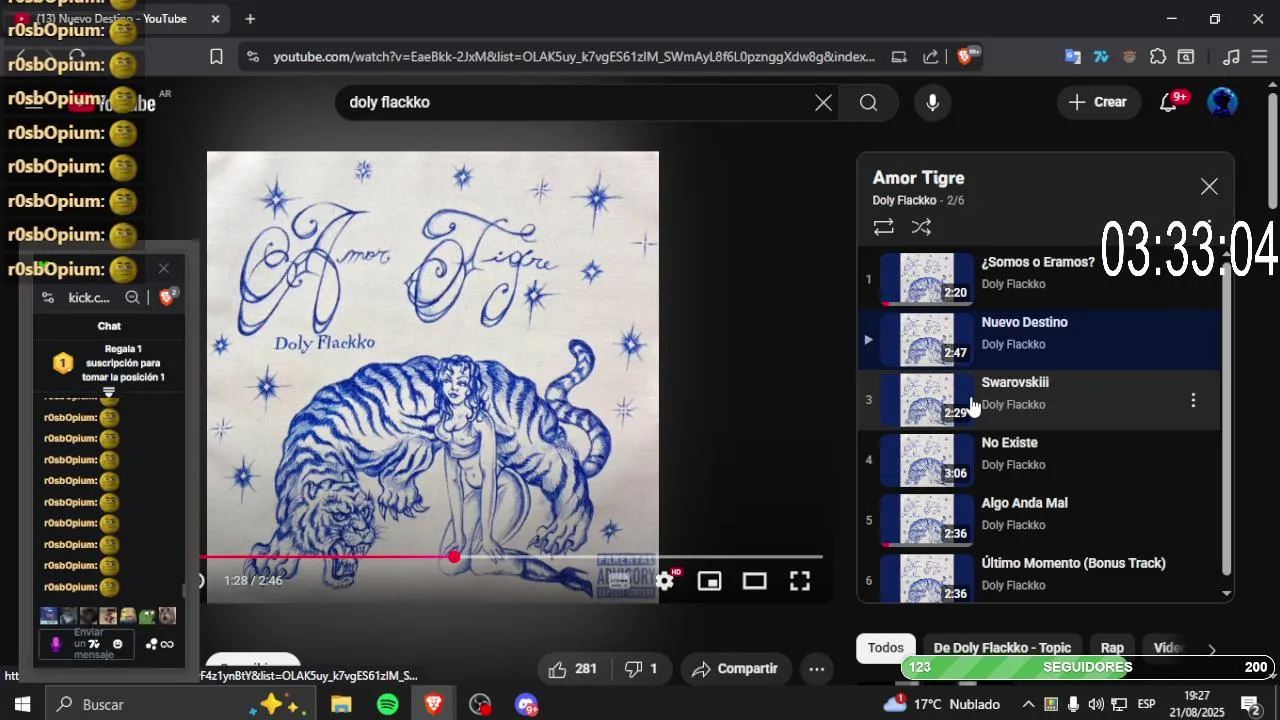Click the taskbar Buscar search box
The height and width of the screenshot is (720, 1280).
click(x=180, y=705)
